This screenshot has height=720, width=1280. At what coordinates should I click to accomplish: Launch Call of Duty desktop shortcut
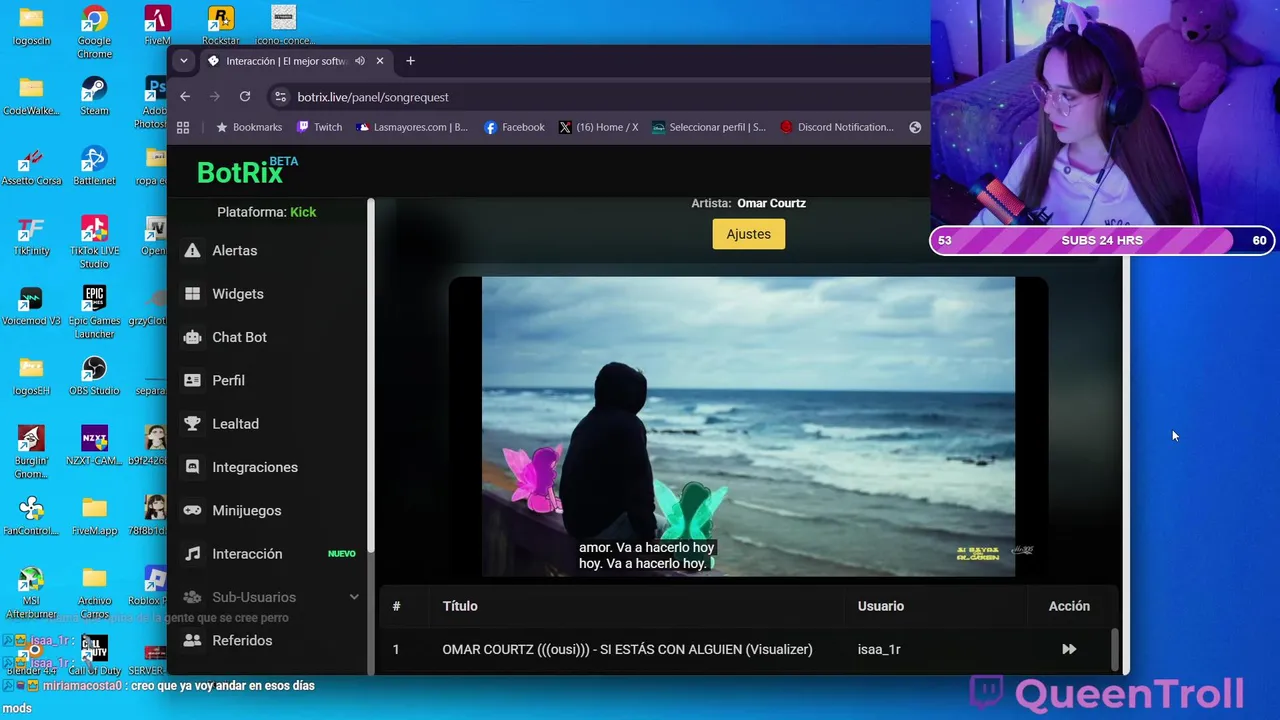click(95, 656)
